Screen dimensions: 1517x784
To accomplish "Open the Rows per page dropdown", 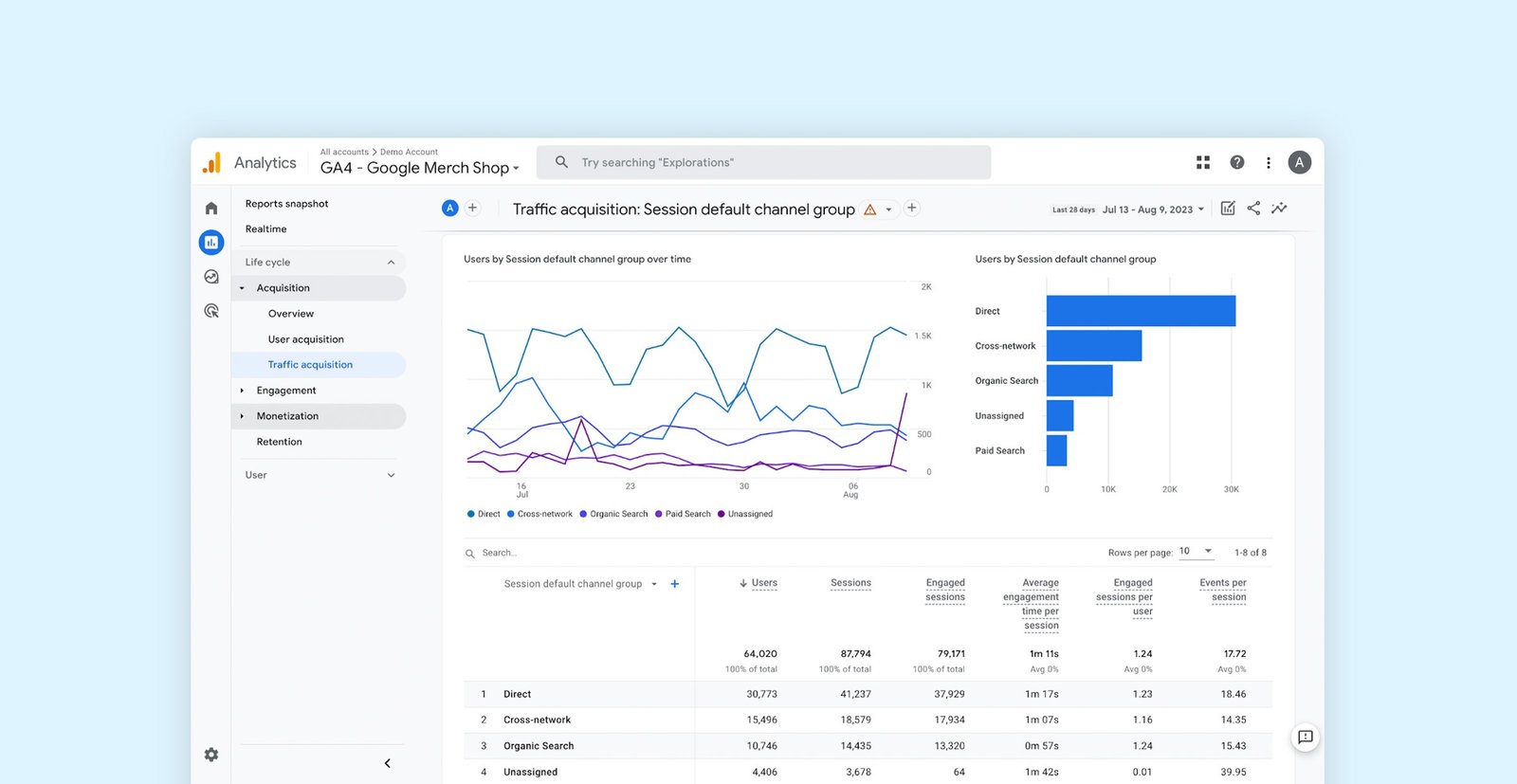I will coord(1197,552).
